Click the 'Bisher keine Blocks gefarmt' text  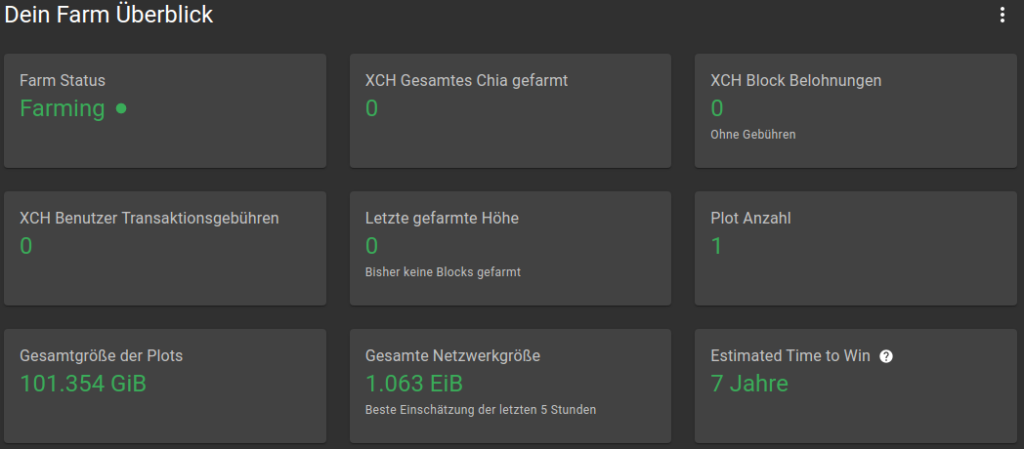[x=443, y=271]
